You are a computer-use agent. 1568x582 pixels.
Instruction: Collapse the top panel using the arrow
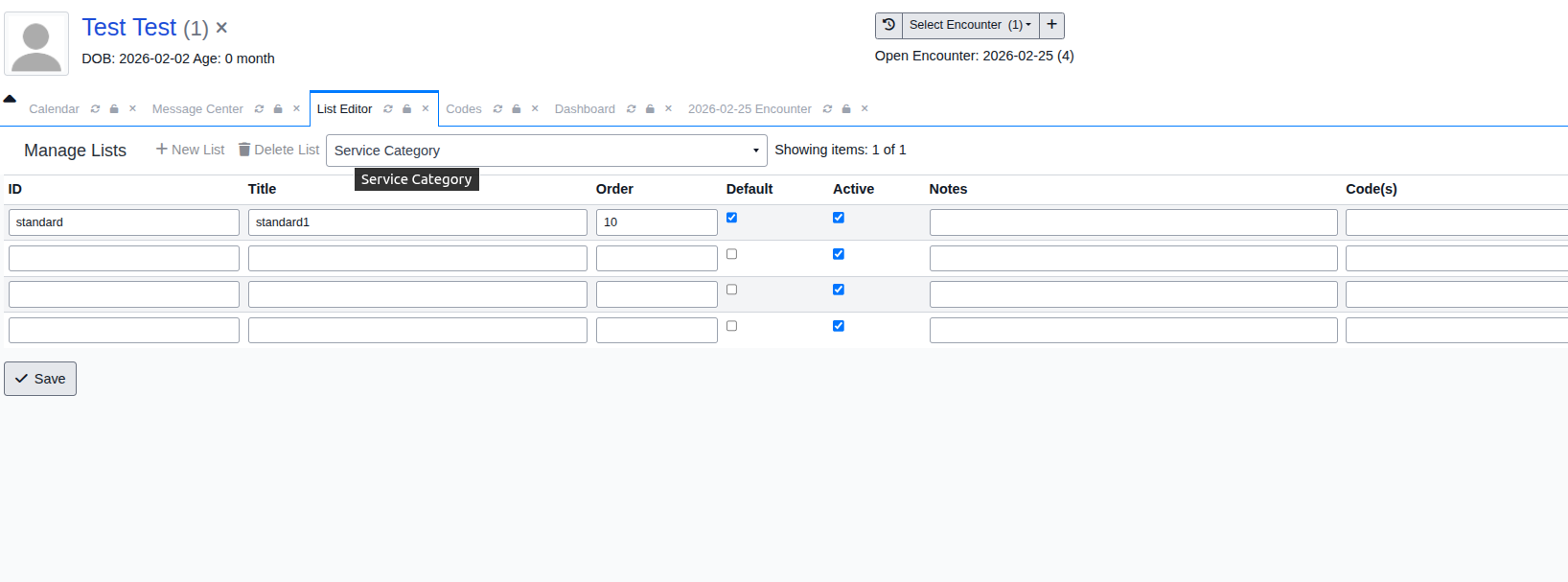[x=10, y=98]
